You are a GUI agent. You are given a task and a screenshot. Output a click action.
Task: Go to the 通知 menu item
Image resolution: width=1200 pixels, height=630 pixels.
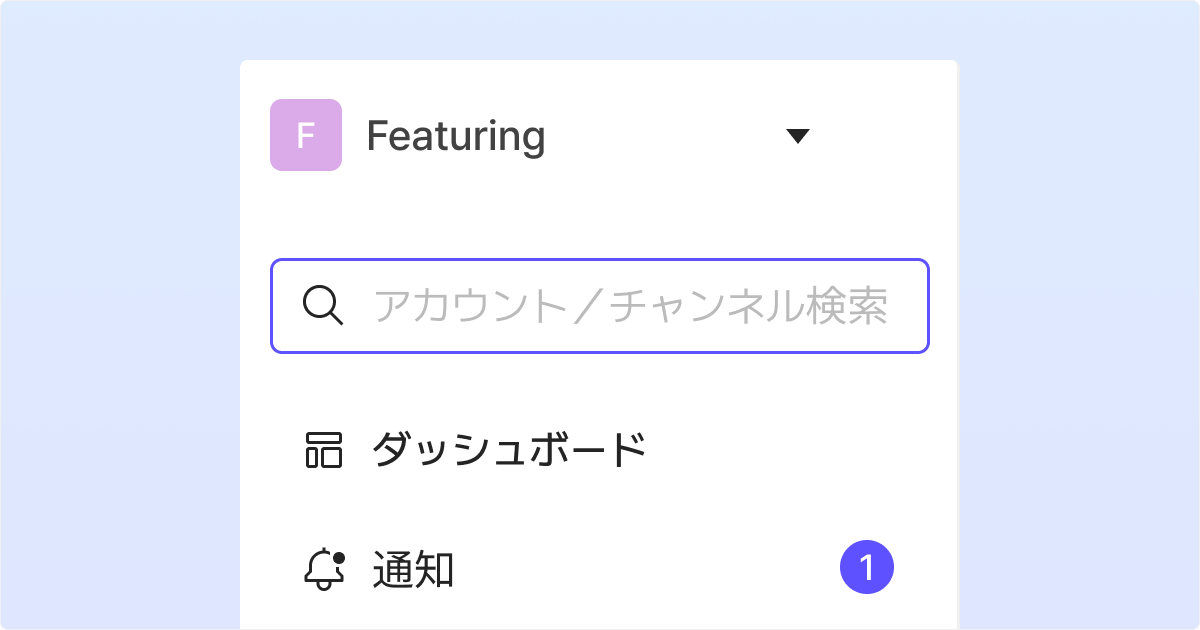414,570
